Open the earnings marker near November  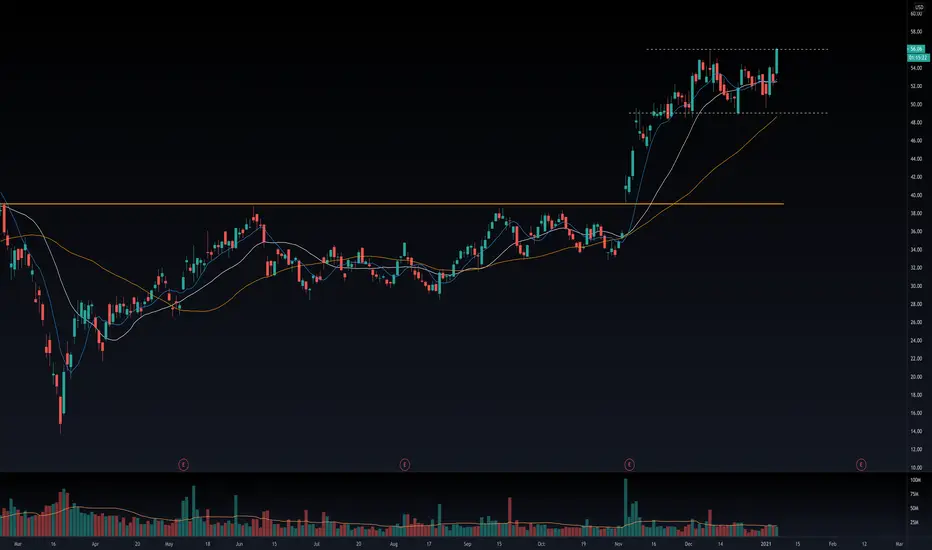(629, 464)
